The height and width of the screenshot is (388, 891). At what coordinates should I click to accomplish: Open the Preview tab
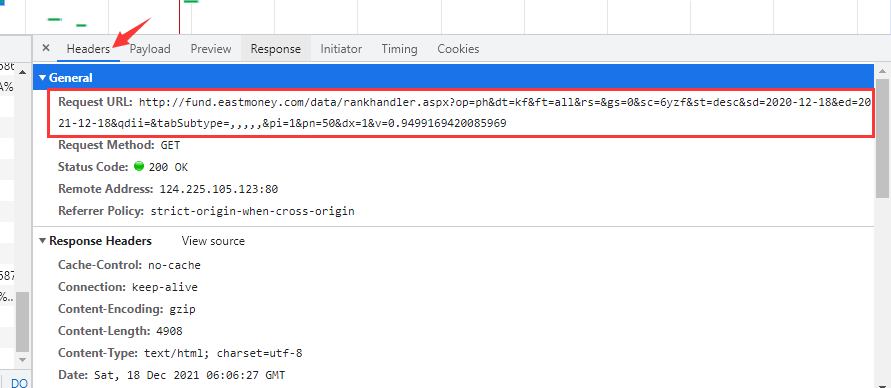click(x=211, y=49)
